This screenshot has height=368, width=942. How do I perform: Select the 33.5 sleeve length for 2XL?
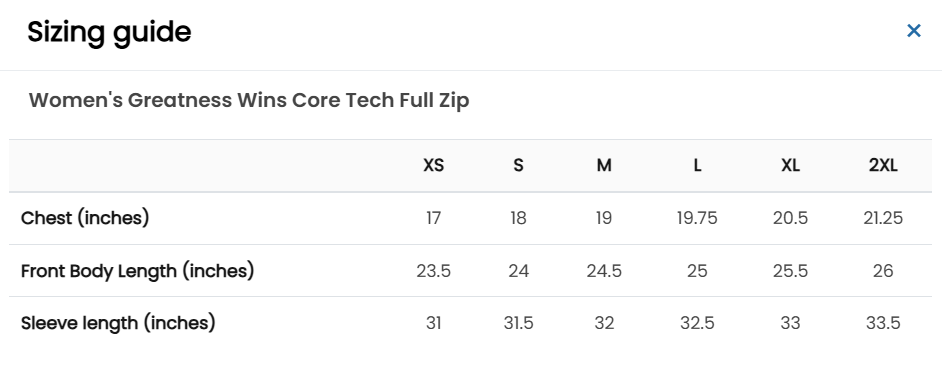[883, 323]
